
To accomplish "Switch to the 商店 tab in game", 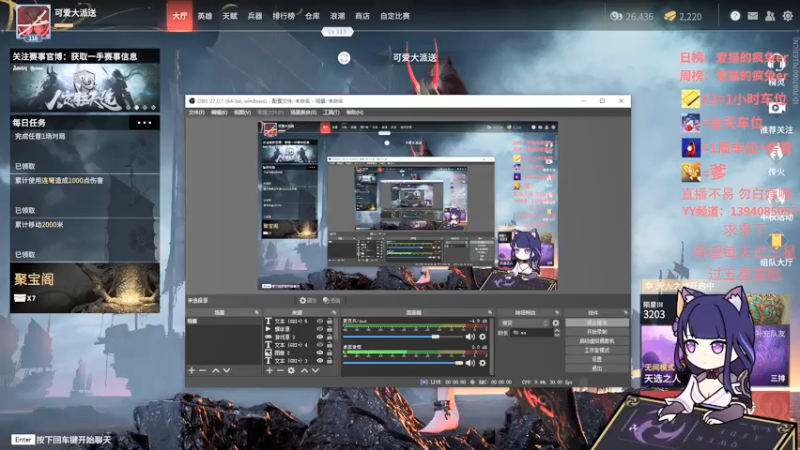I will tap(362, 16).
